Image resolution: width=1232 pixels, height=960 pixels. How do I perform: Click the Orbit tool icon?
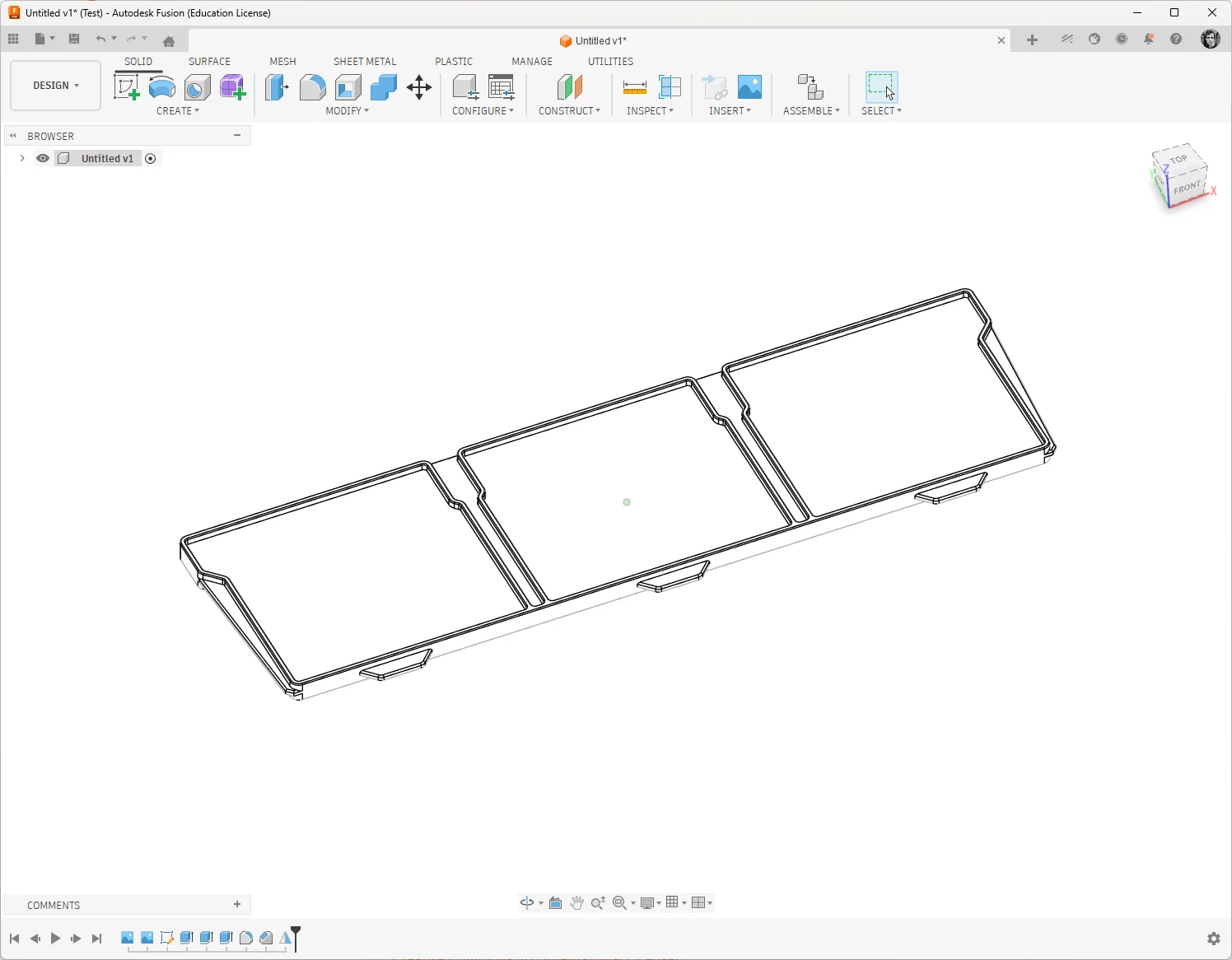click(527, 902)
